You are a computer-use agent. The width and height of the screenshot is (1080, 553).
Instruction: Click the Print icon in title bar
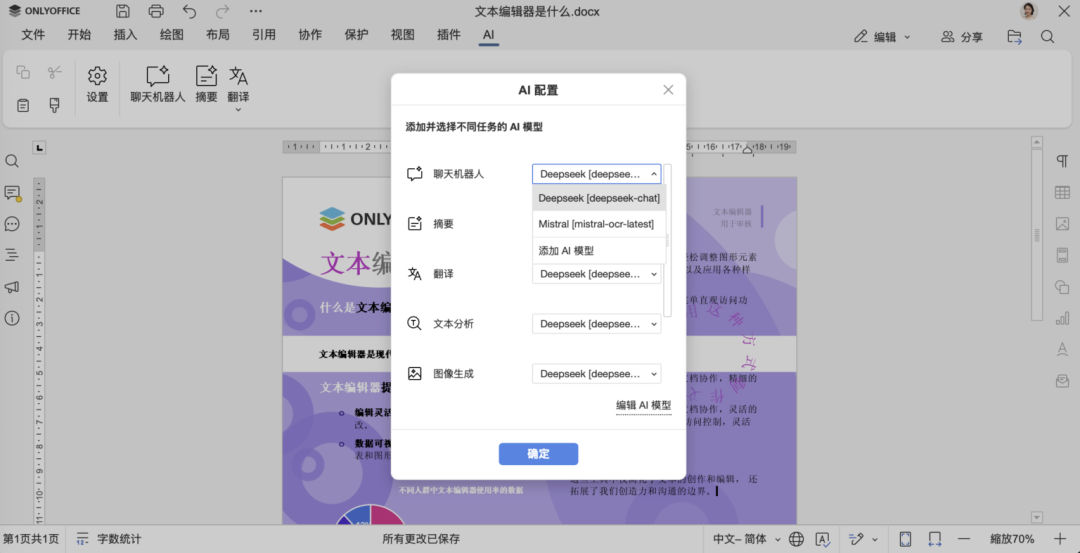[x=156, y=11]
